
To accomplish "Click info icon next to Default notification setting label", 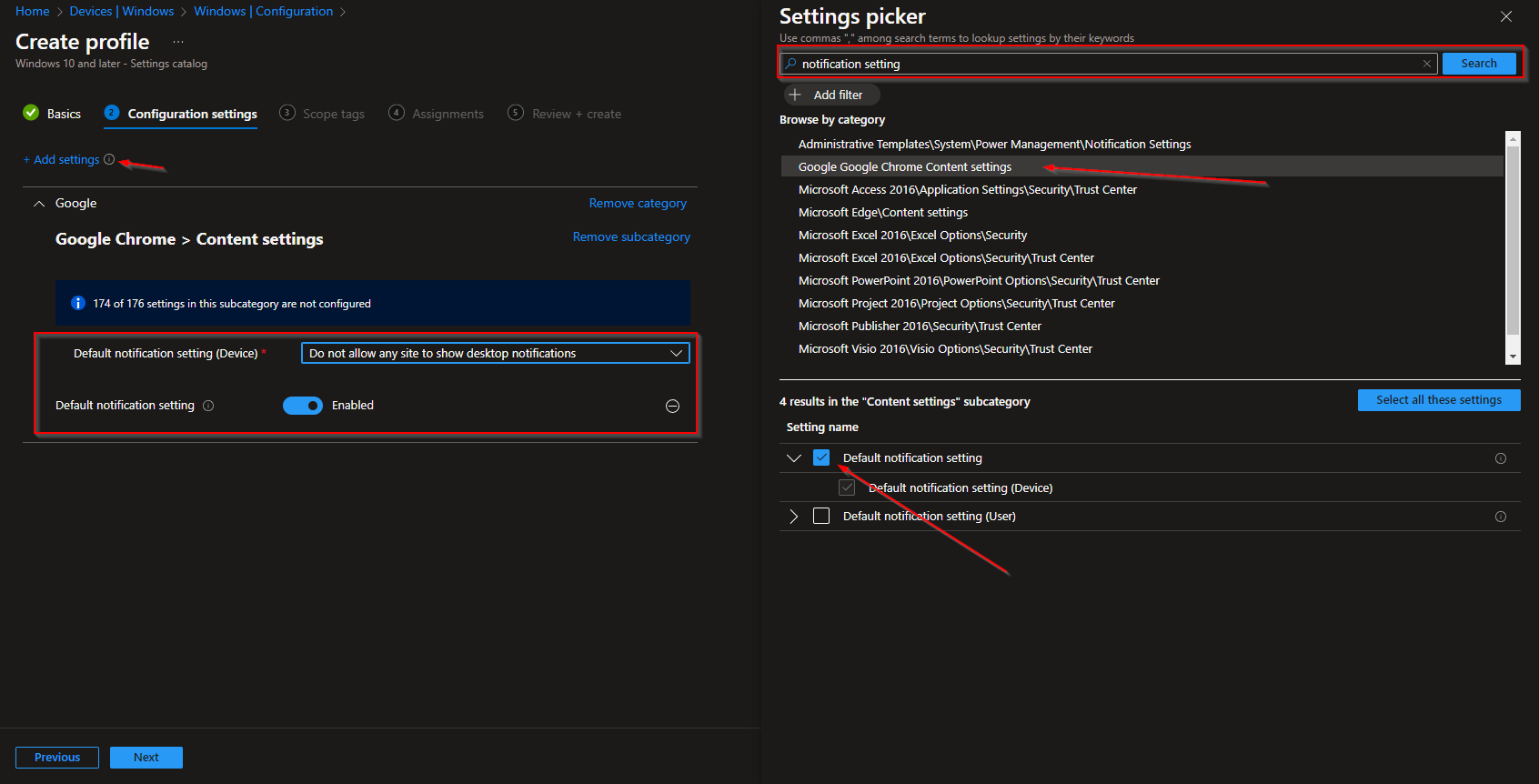I will [208, 406].
